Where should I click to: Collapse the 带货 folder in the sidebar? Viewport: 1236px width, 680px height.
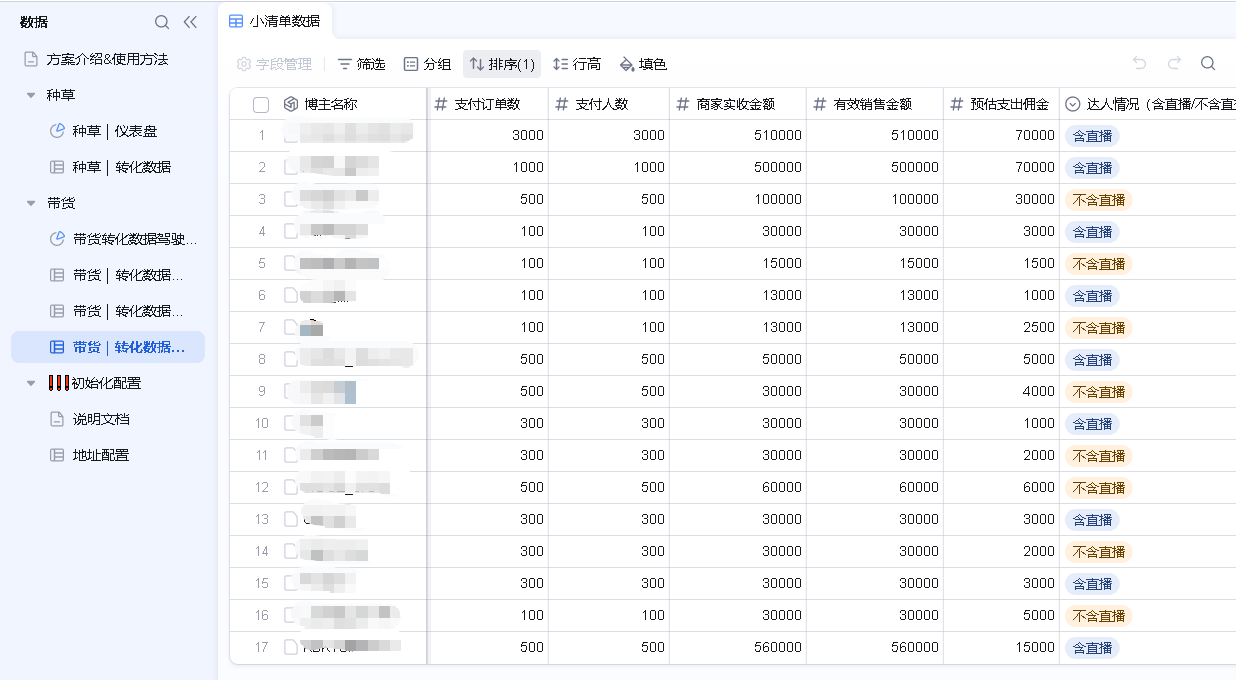[x=31, y=204]
